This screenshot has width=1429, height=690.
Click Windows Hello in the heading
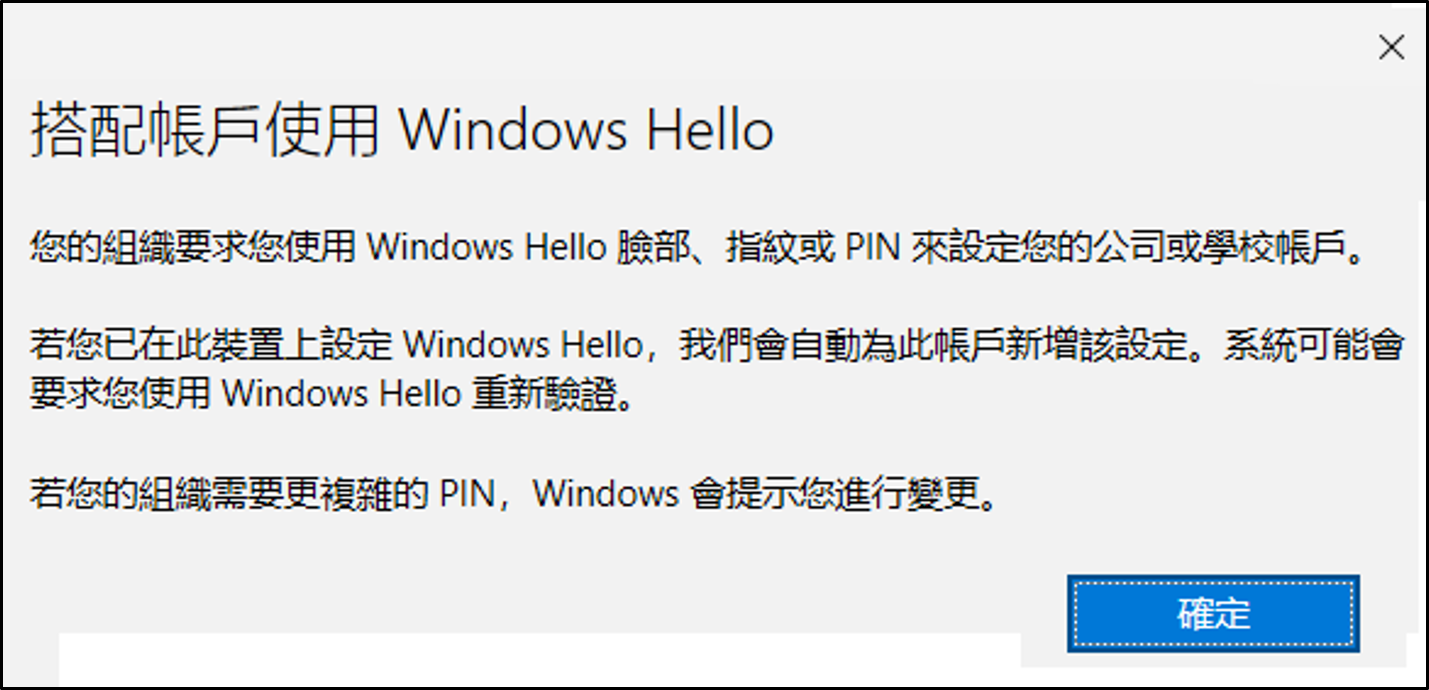587,131
